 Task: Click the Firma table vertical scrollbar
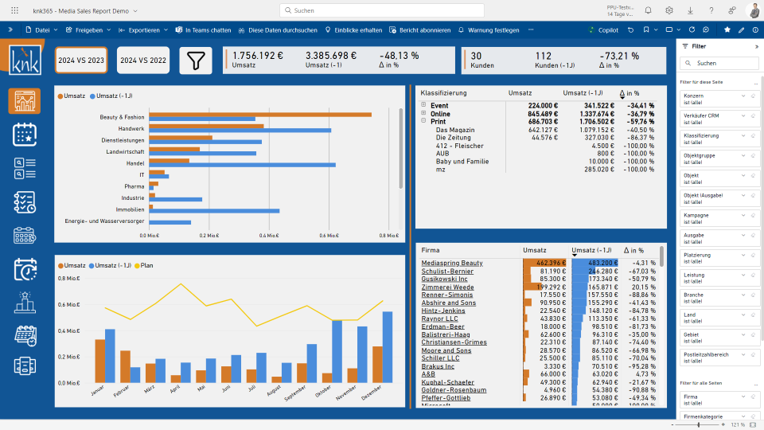click(661, 256)
